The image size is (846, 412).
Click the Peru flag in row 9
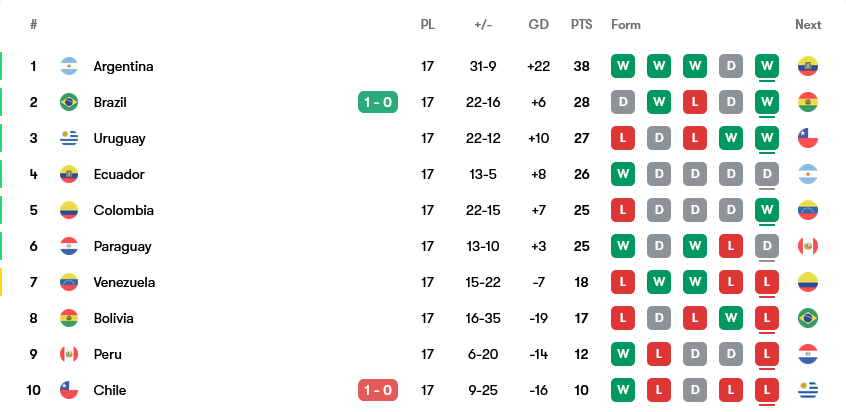coord(69,354)
